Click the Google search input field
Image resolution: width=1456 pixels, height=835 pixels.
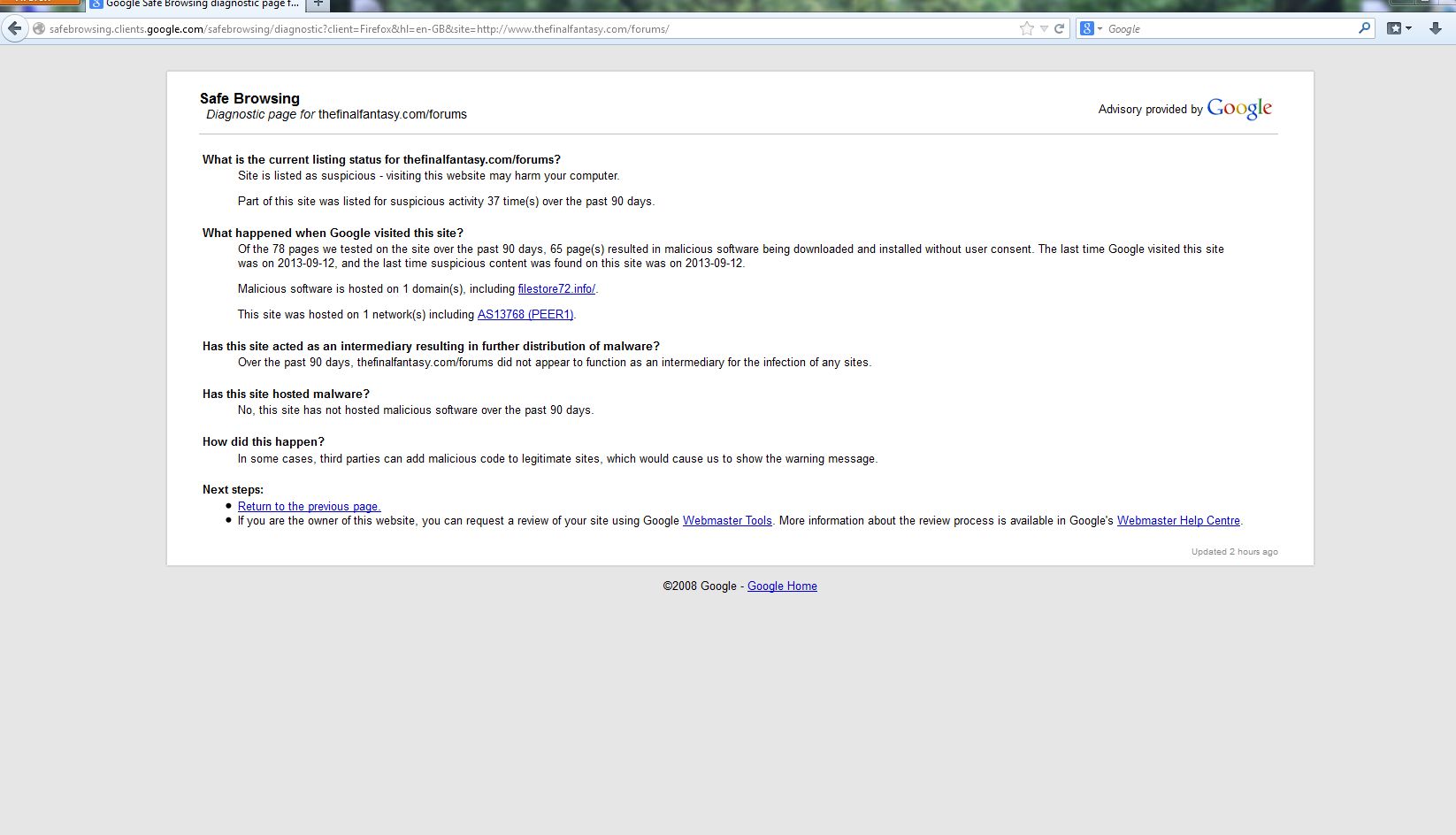click(x=1230, y=29)
